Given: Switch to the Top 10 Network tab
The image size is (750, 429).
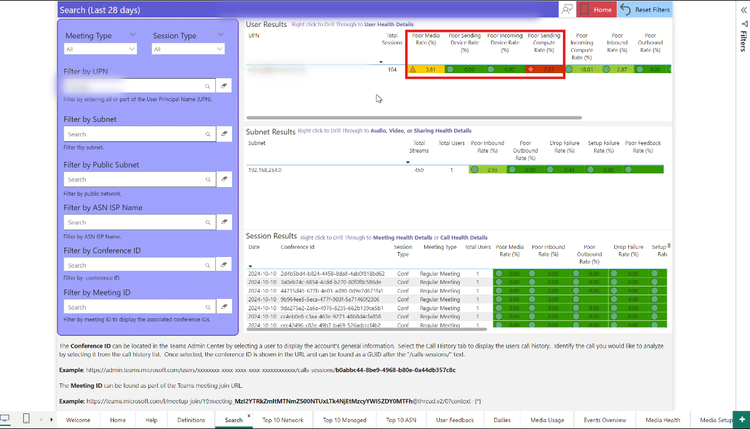Looking at the screenshot, I should [283, 420].
